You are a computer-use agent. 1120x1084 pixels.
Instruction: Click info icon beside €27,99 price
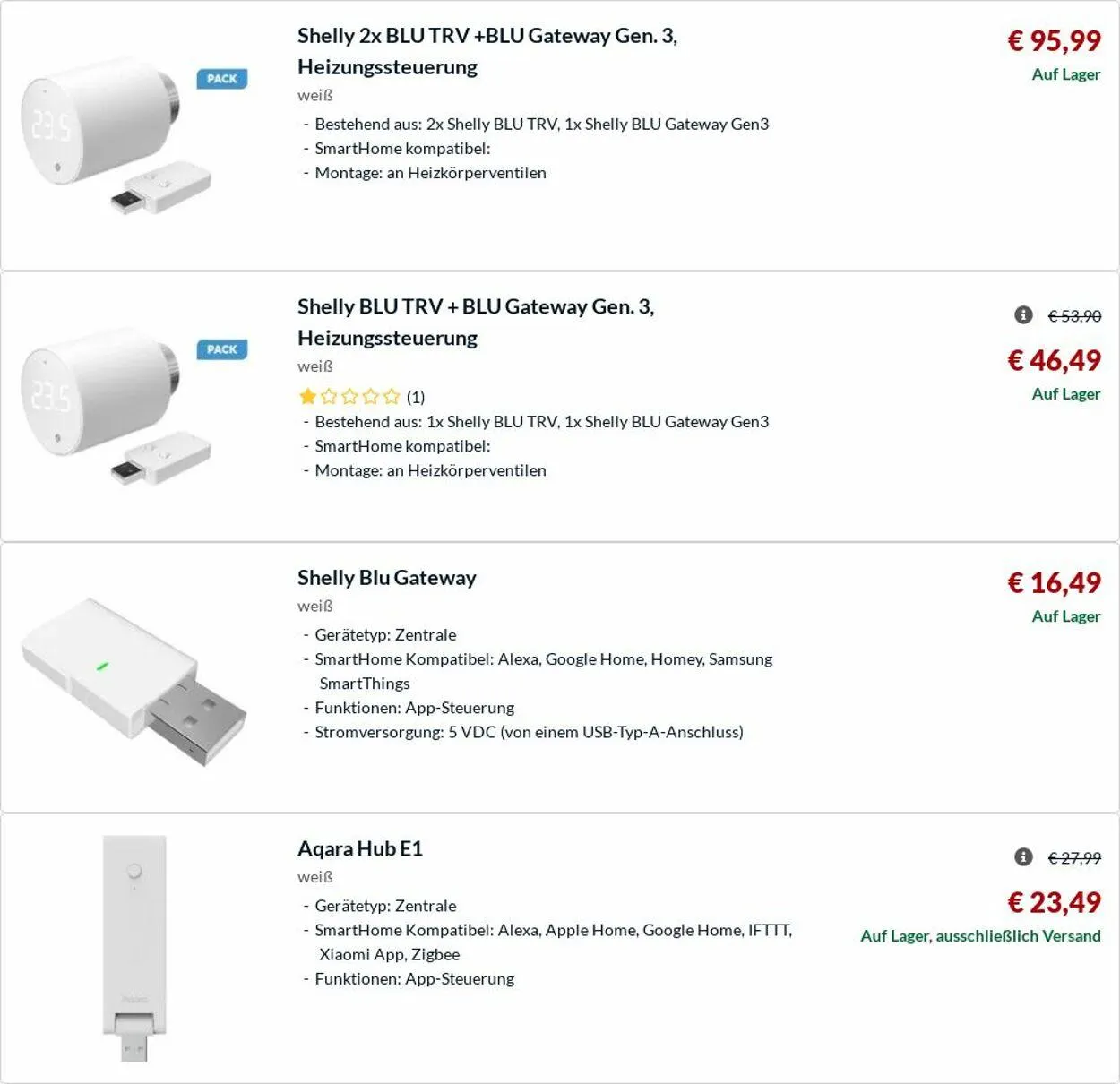tap(1023, 857)
